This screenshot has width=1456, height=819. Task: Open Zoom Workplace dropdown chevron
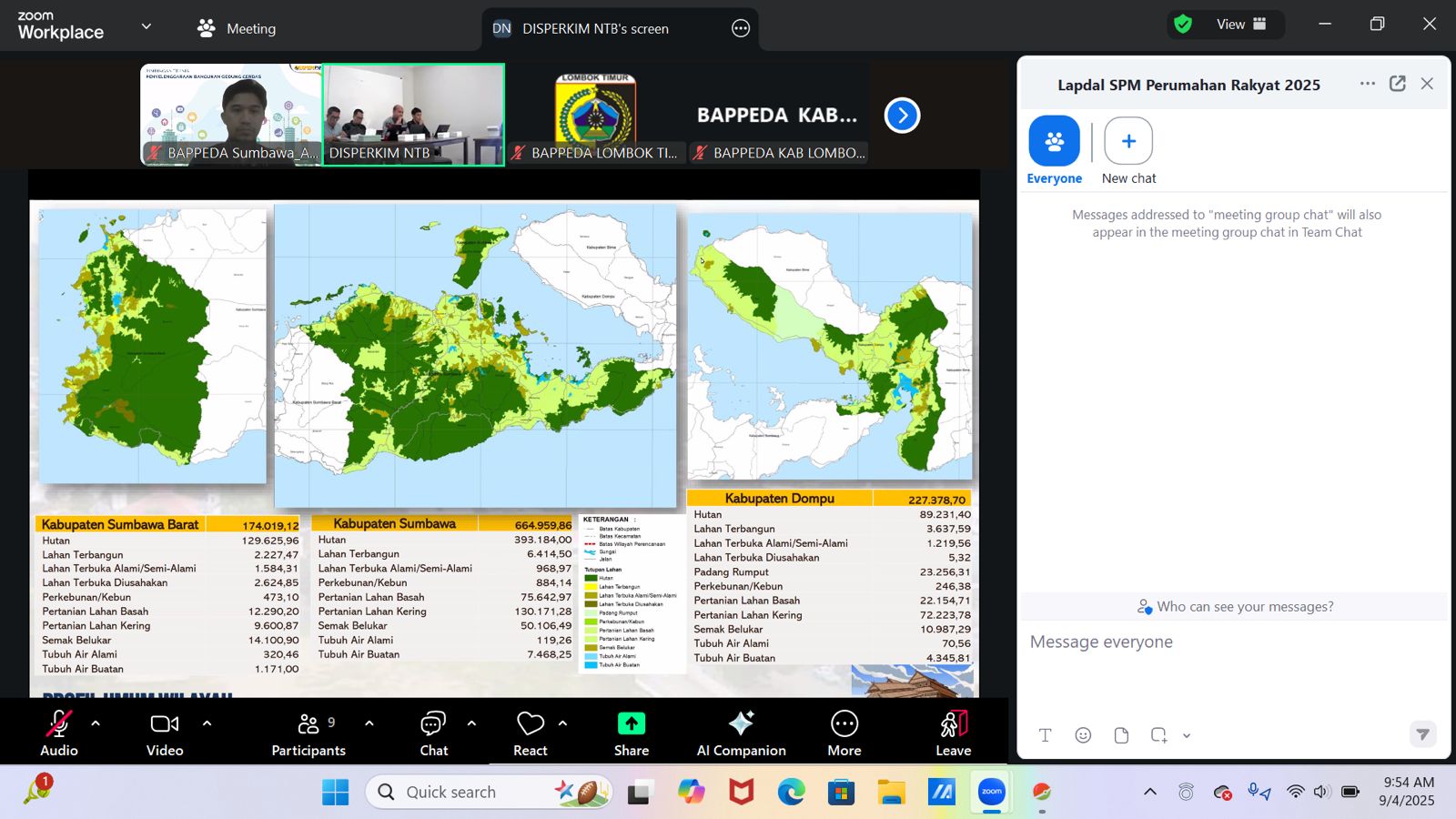(146, 27)
